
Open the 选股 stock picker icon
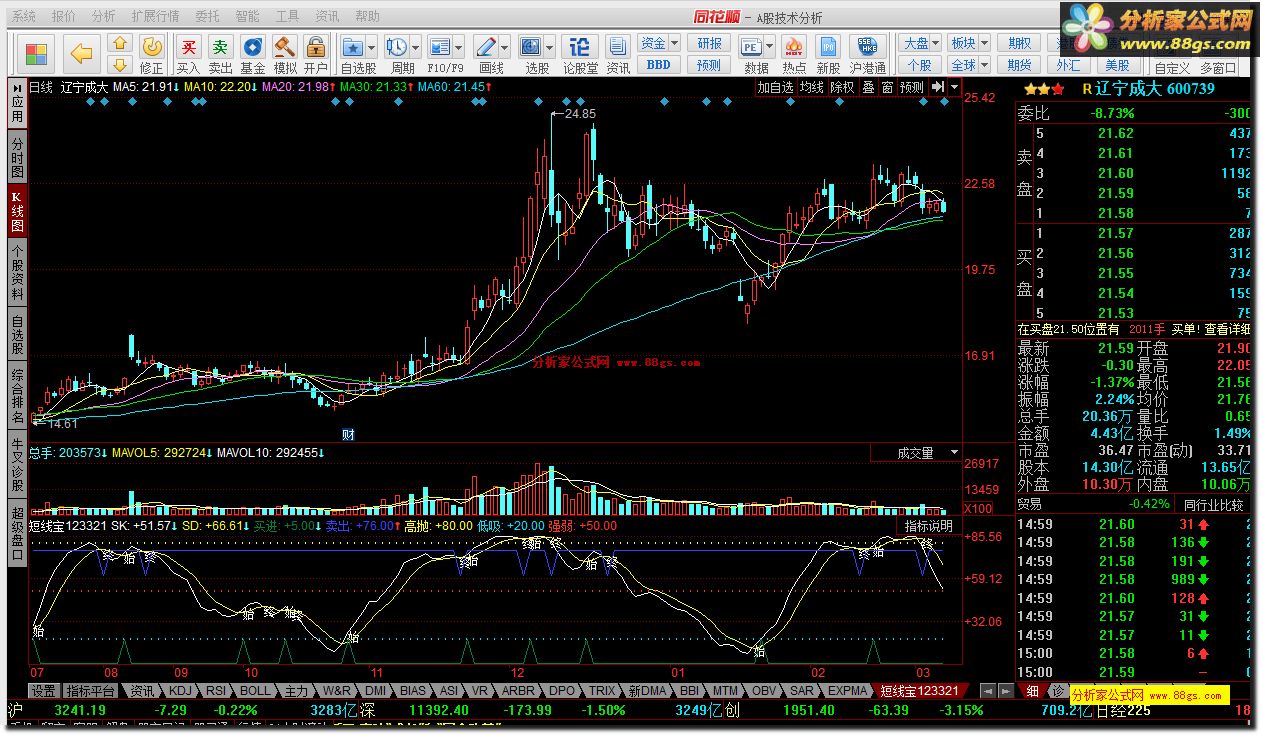(530, 47)
